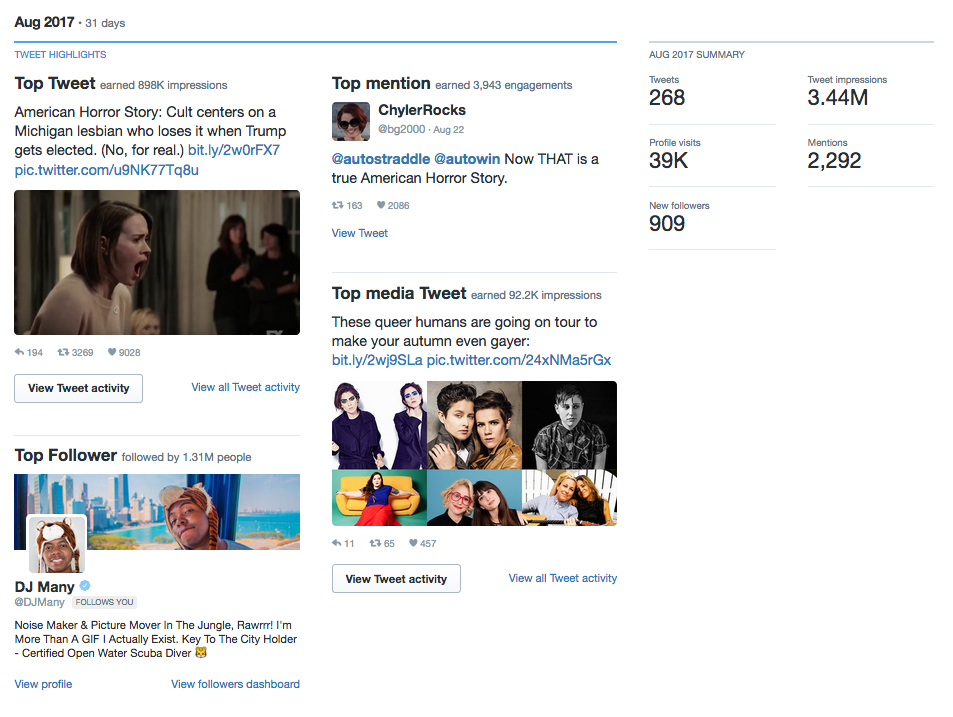This screenshot has width=953, height=717.
Task: Open View Tweet activity under the top media Tweet
Action: tap(396, 579)
